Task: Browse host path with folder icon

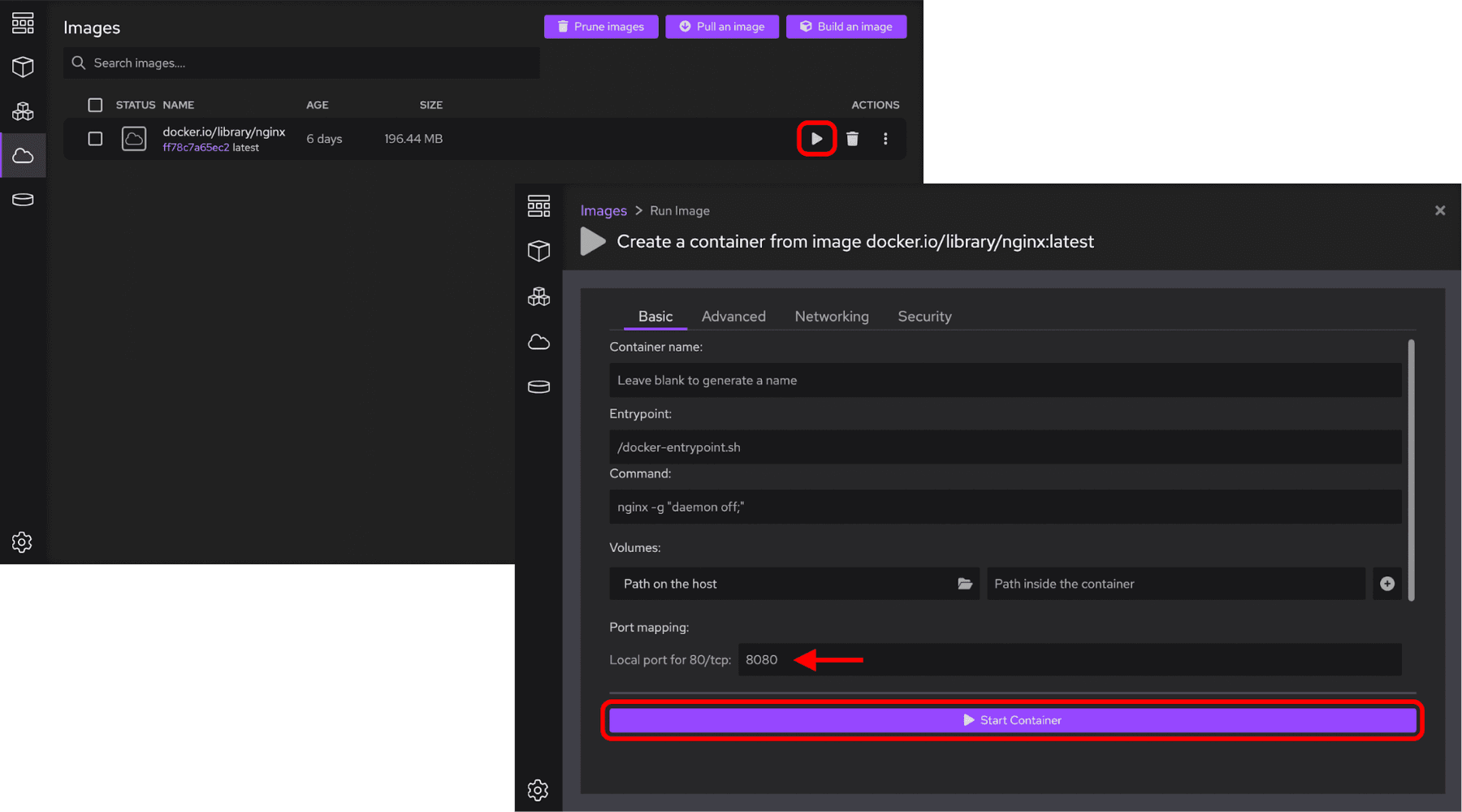Action: pos(964,584)
